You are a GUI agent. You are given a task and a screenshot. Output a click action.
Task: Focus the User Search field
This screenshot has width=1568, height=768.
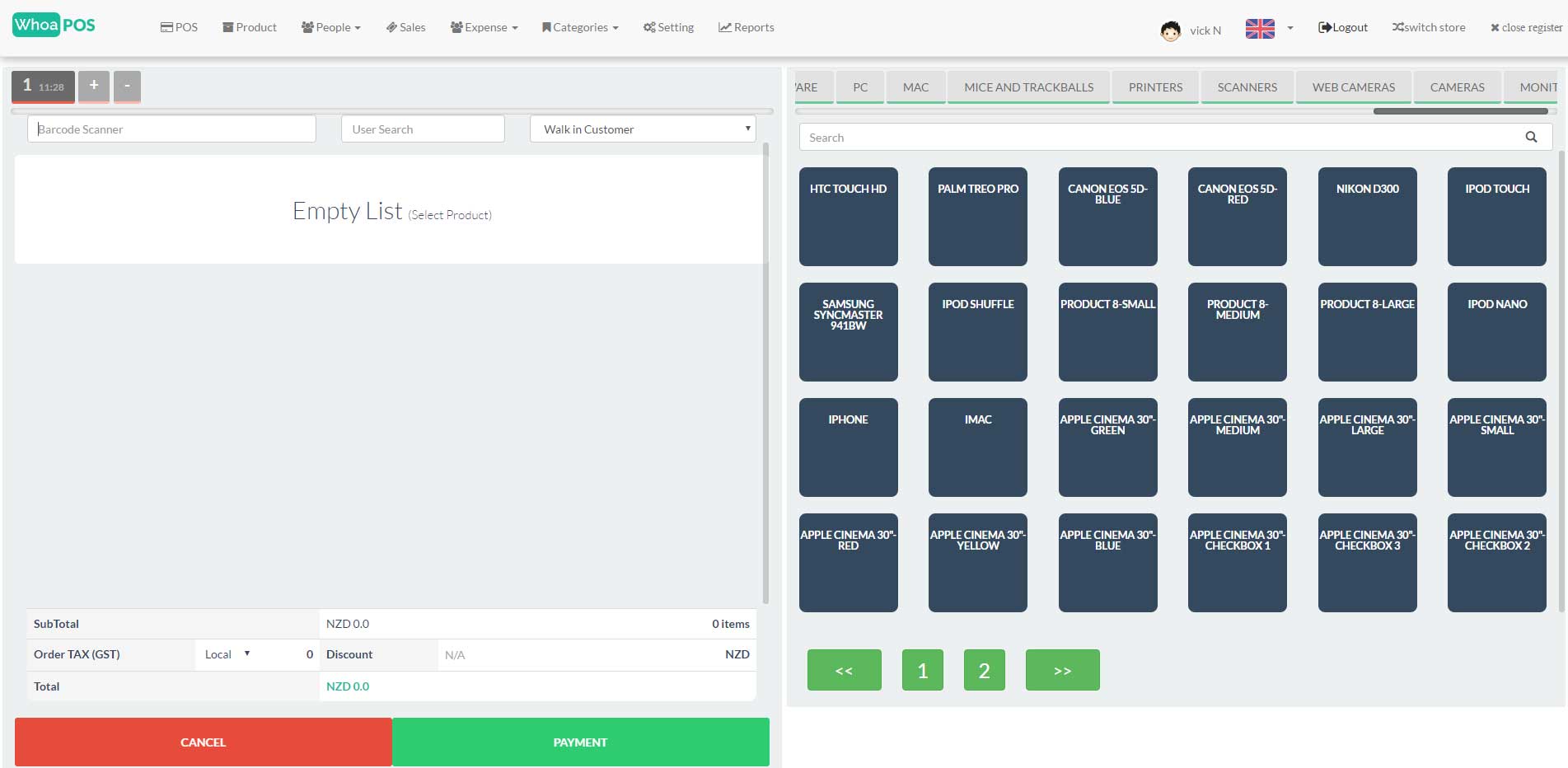click(x=423, y=129)
